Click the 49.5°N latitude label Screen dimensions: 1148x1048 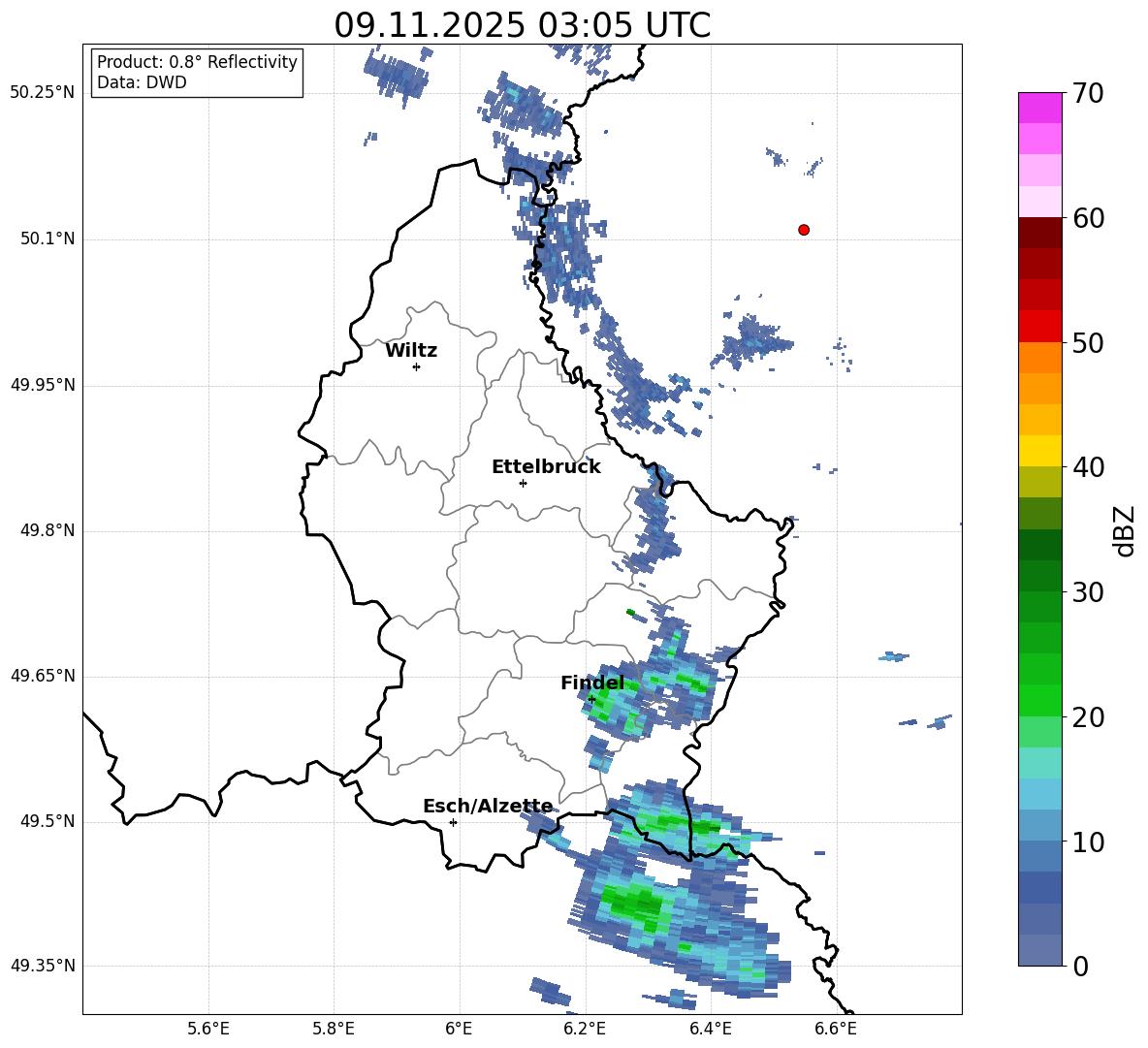coord(48,821)
